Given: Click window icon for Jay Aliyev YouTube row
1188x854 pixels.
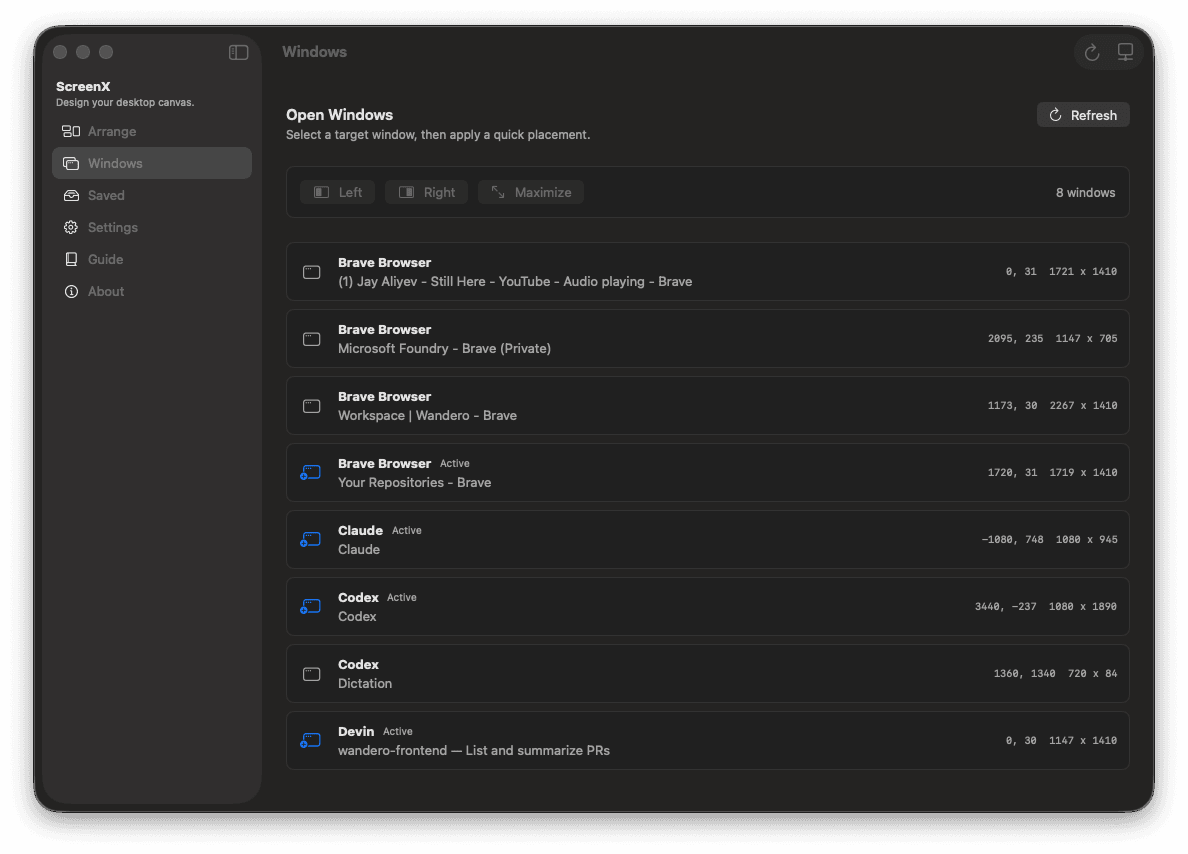Looking at the screenshot, I should point(311,272).
